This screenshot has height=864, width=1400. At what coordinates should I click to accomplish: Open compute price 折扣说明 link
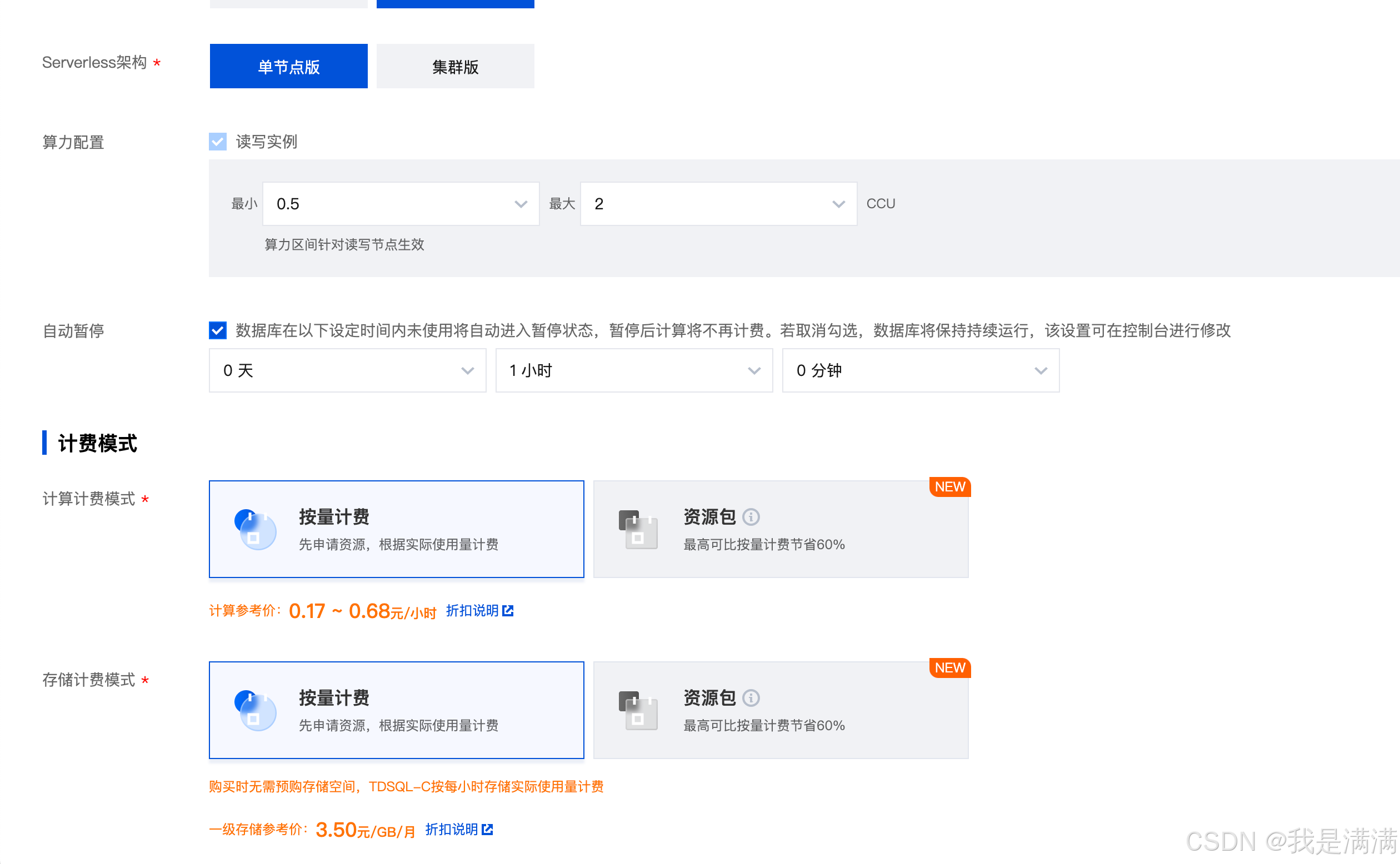472,611
